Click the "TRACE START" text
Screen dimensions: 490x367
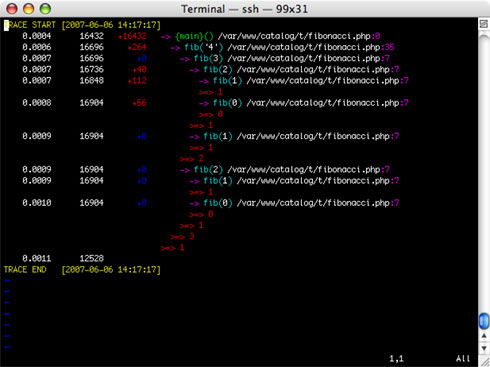tap(30, 25)
